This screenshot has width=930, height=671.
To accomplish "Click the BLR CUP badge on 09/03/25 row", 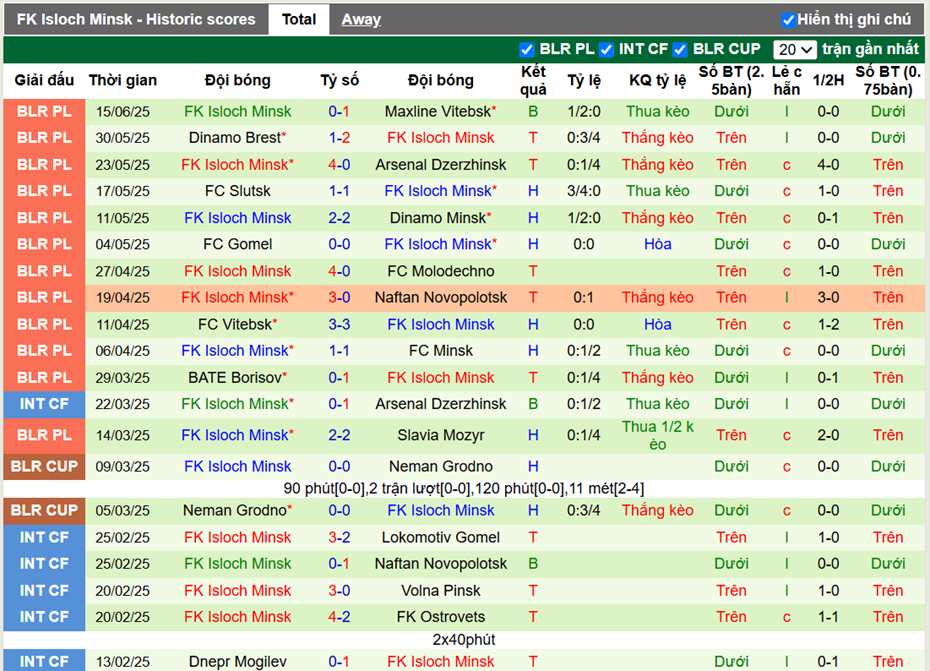I will pos(44,466).
